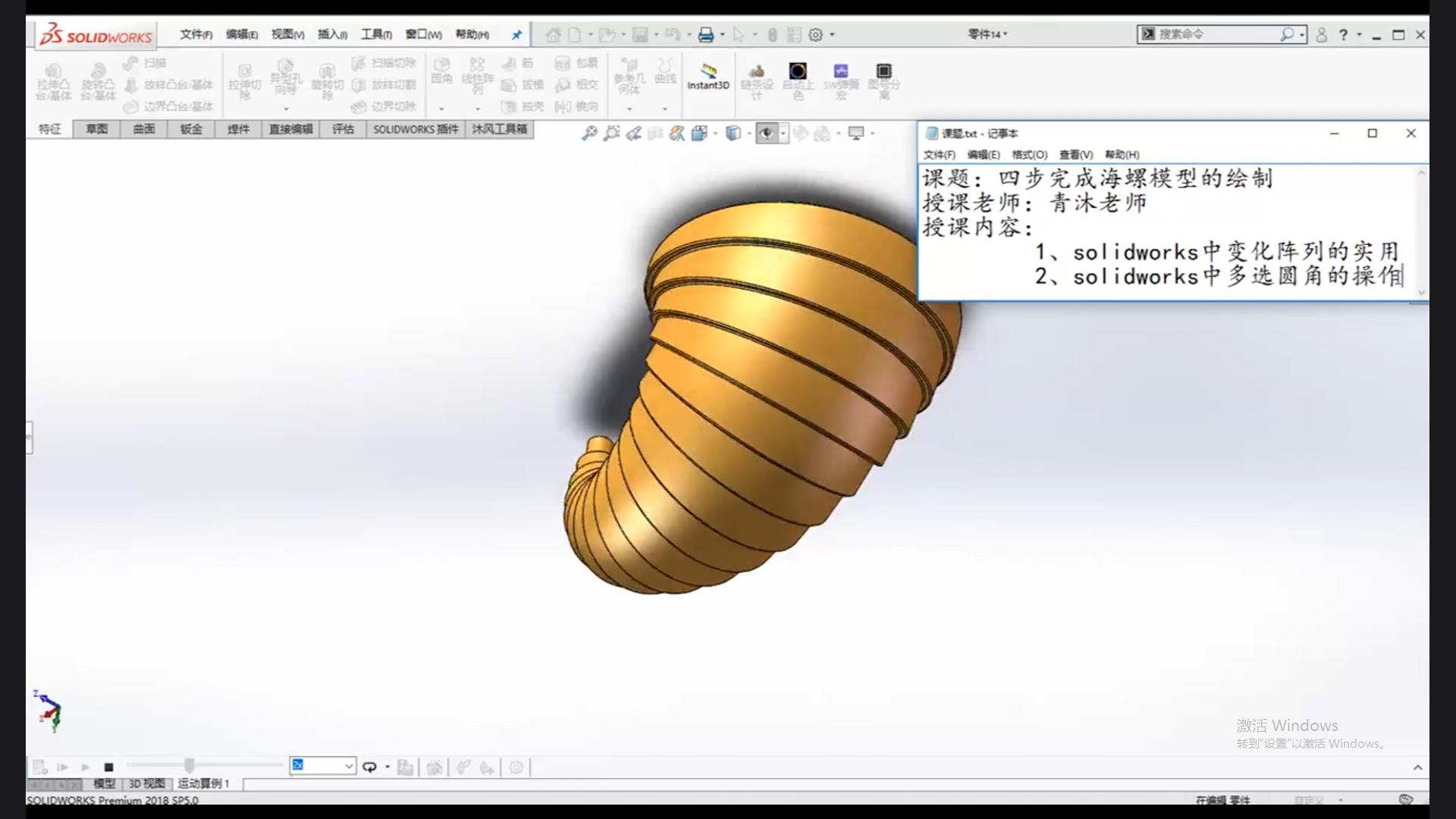Toggle playback loop mode button
Image resolution: width=1456 pixels, height=819 pixels.
(369, 767)
